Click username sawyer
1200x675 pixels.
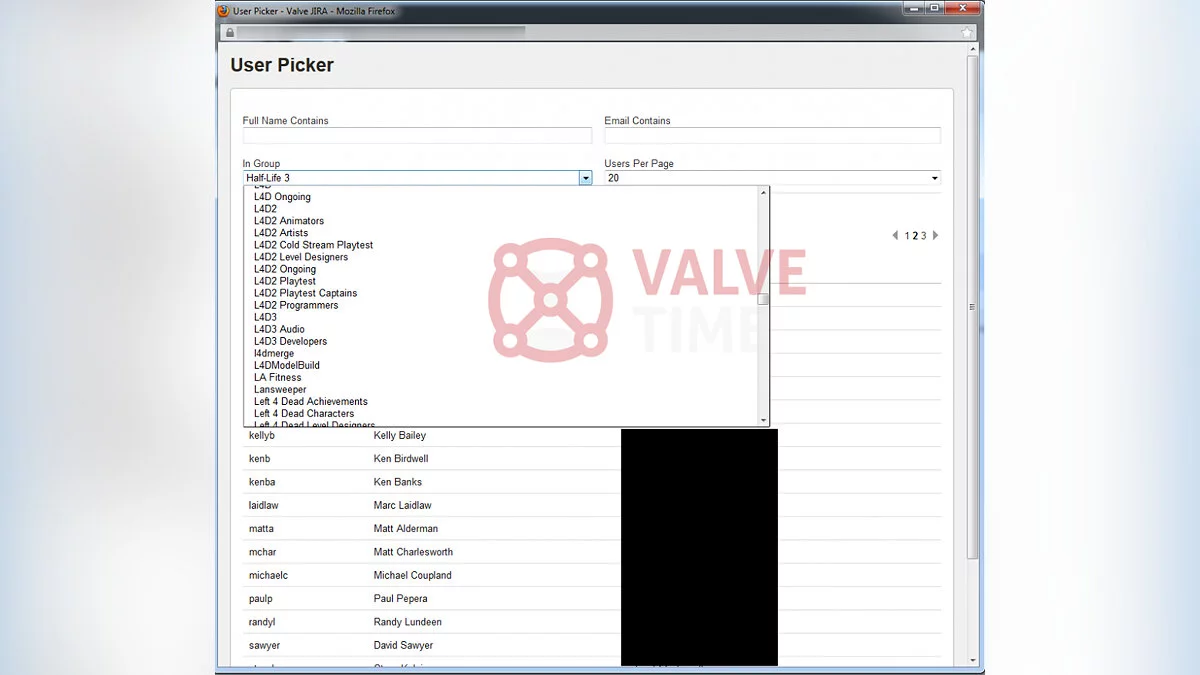tap(265, 646)
